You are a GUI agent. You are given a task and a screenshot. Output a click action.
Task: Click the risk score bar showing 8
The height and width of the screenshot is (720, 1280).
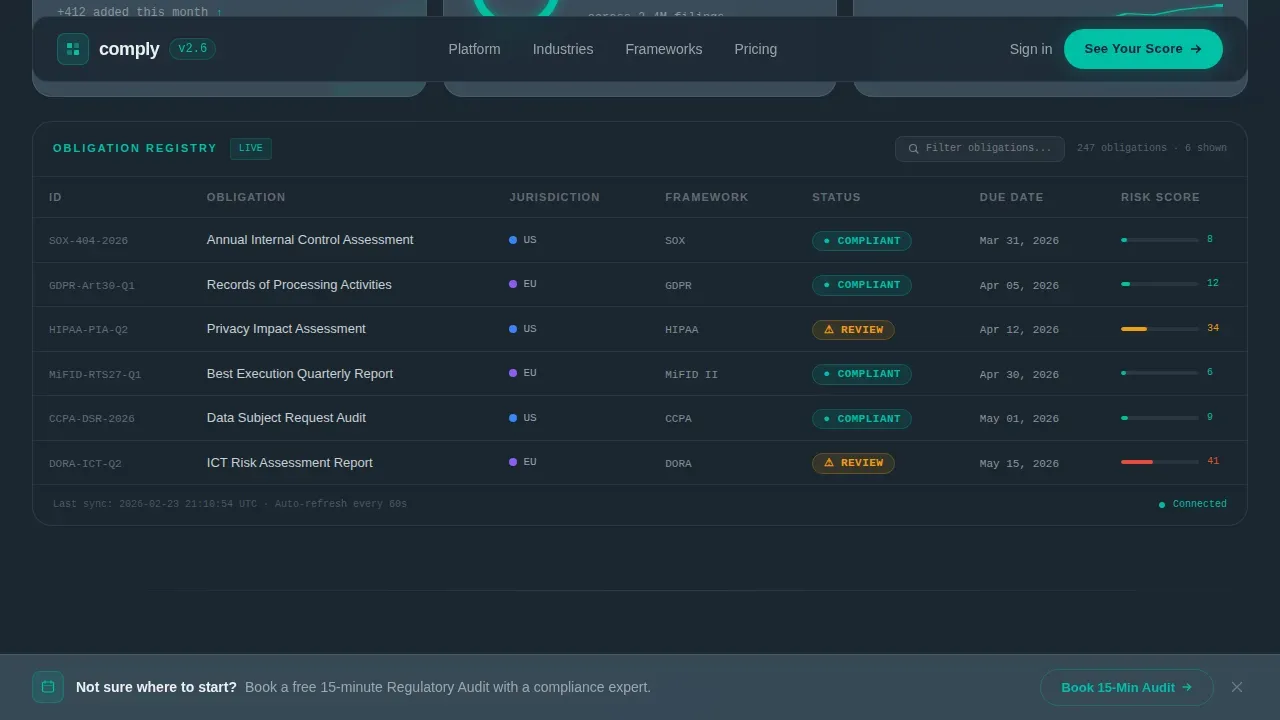(1160, 240)
